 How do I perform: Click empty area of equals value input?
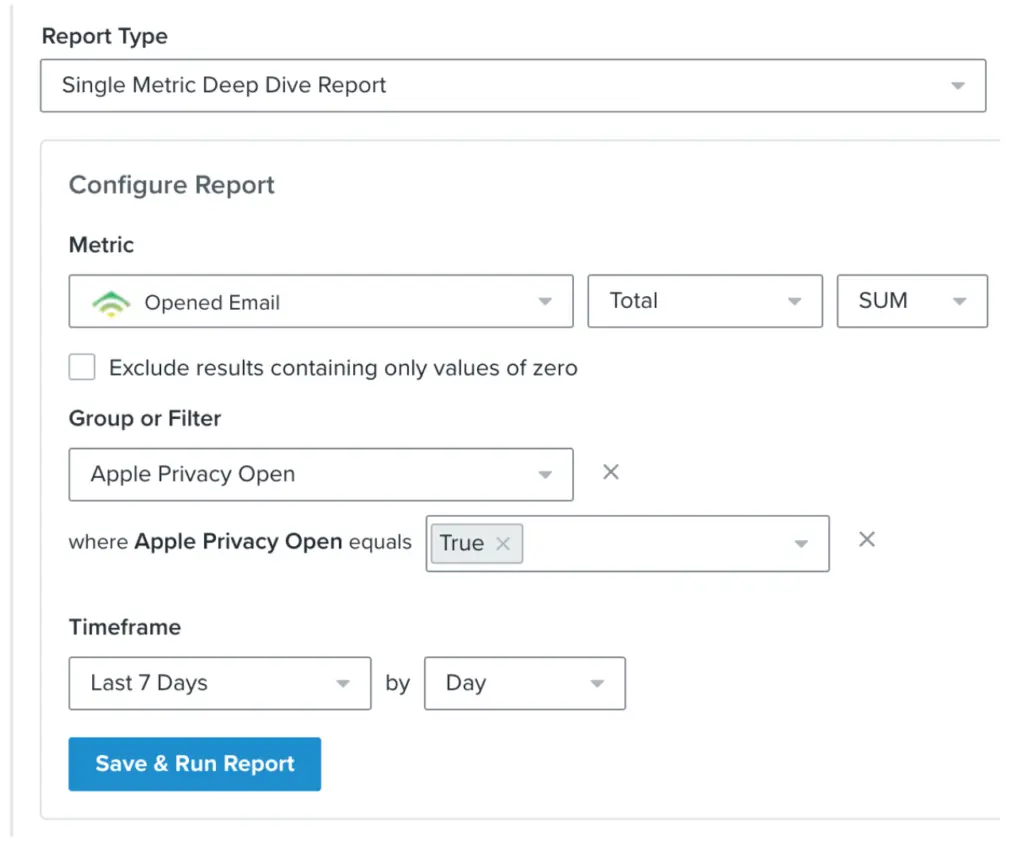coord(650,543)
